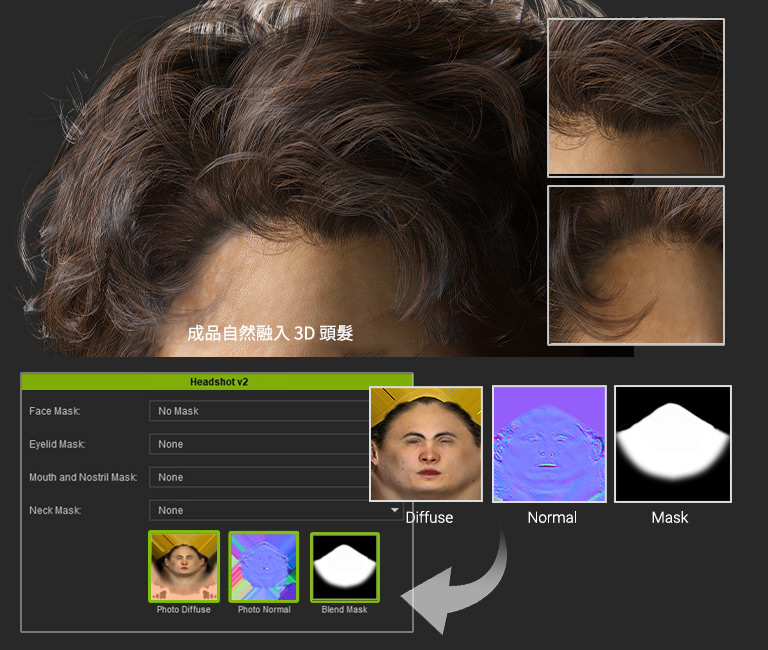The image size is (768, 650).
Task: Click the green Headshot v2 panel header
Action: (x=217, y=382)
